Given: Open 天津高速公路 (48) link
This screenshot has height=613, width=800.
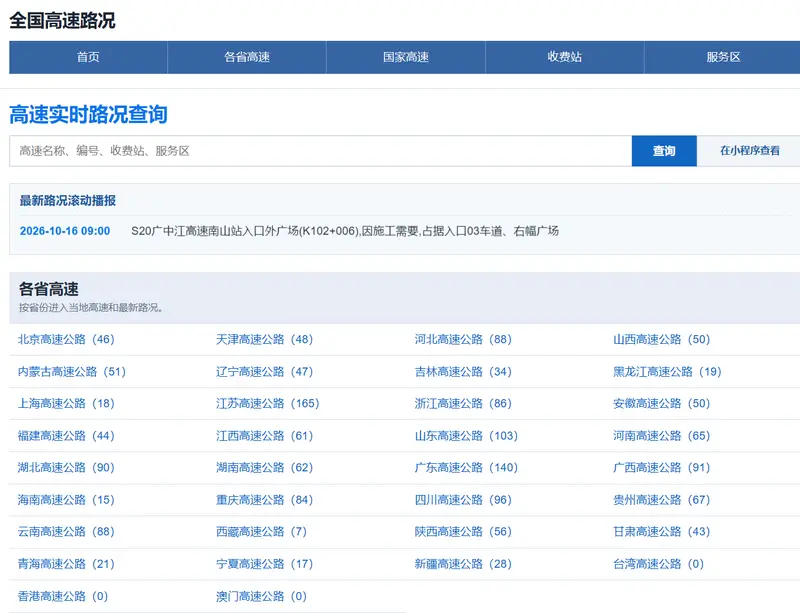Looking at the screenshot, I should [x=264, y=339].
